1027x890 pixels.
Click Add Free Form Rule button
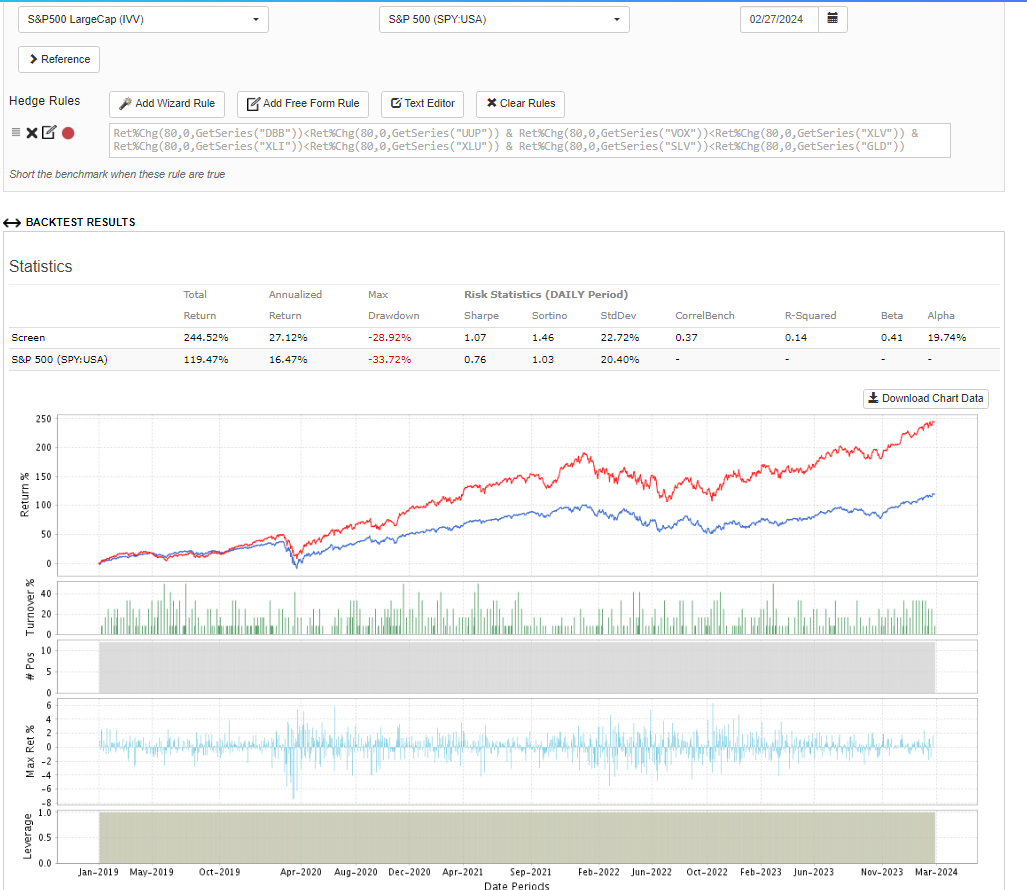click(x=303, y=103)
